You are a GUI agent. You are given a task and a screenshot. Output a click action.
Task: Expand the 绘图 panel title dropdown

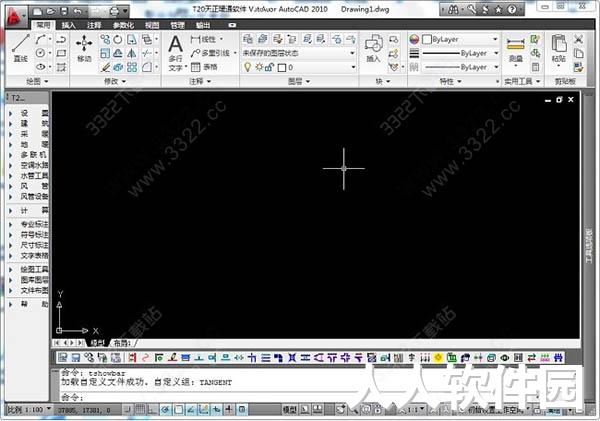37,81
